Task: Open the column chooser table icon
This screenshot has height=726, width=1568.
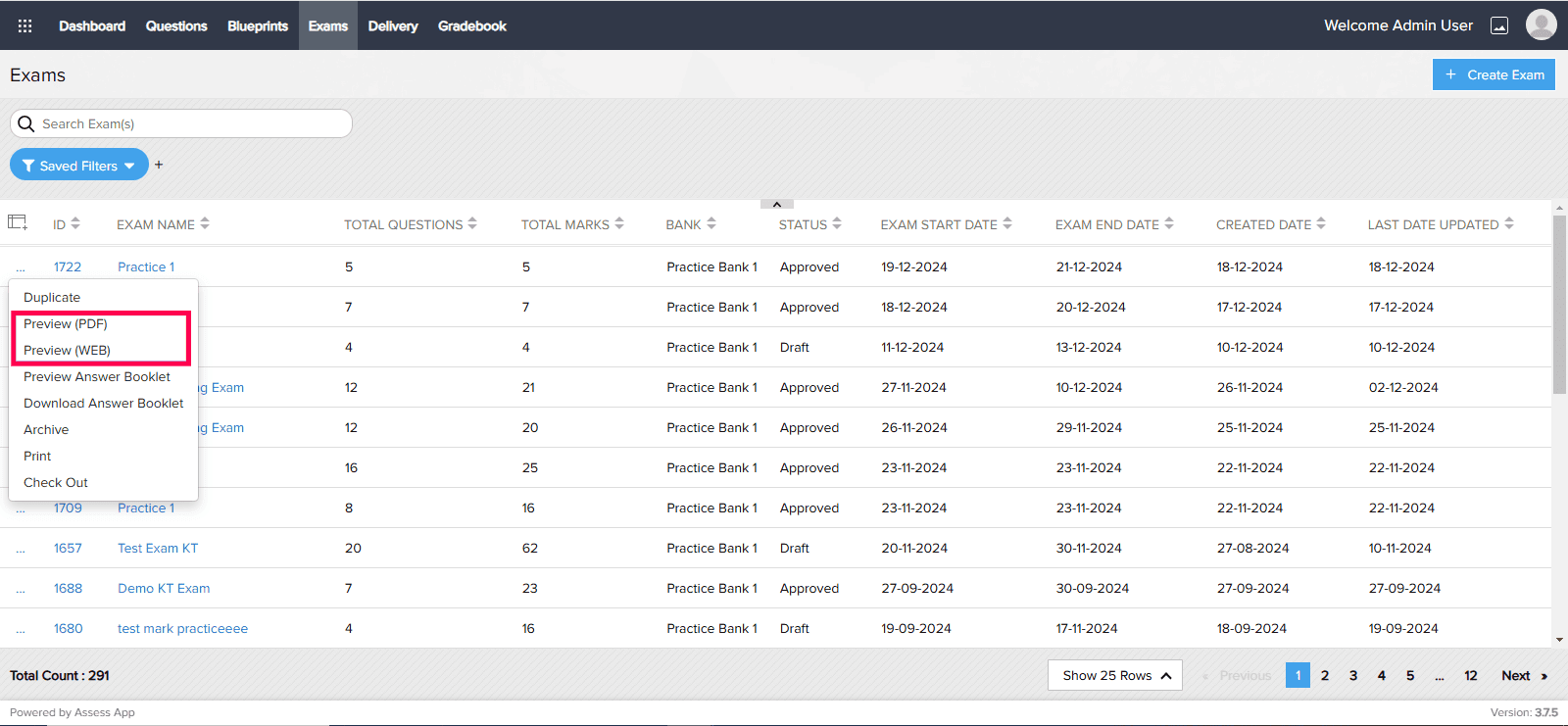Action: [x=18, y=222]
